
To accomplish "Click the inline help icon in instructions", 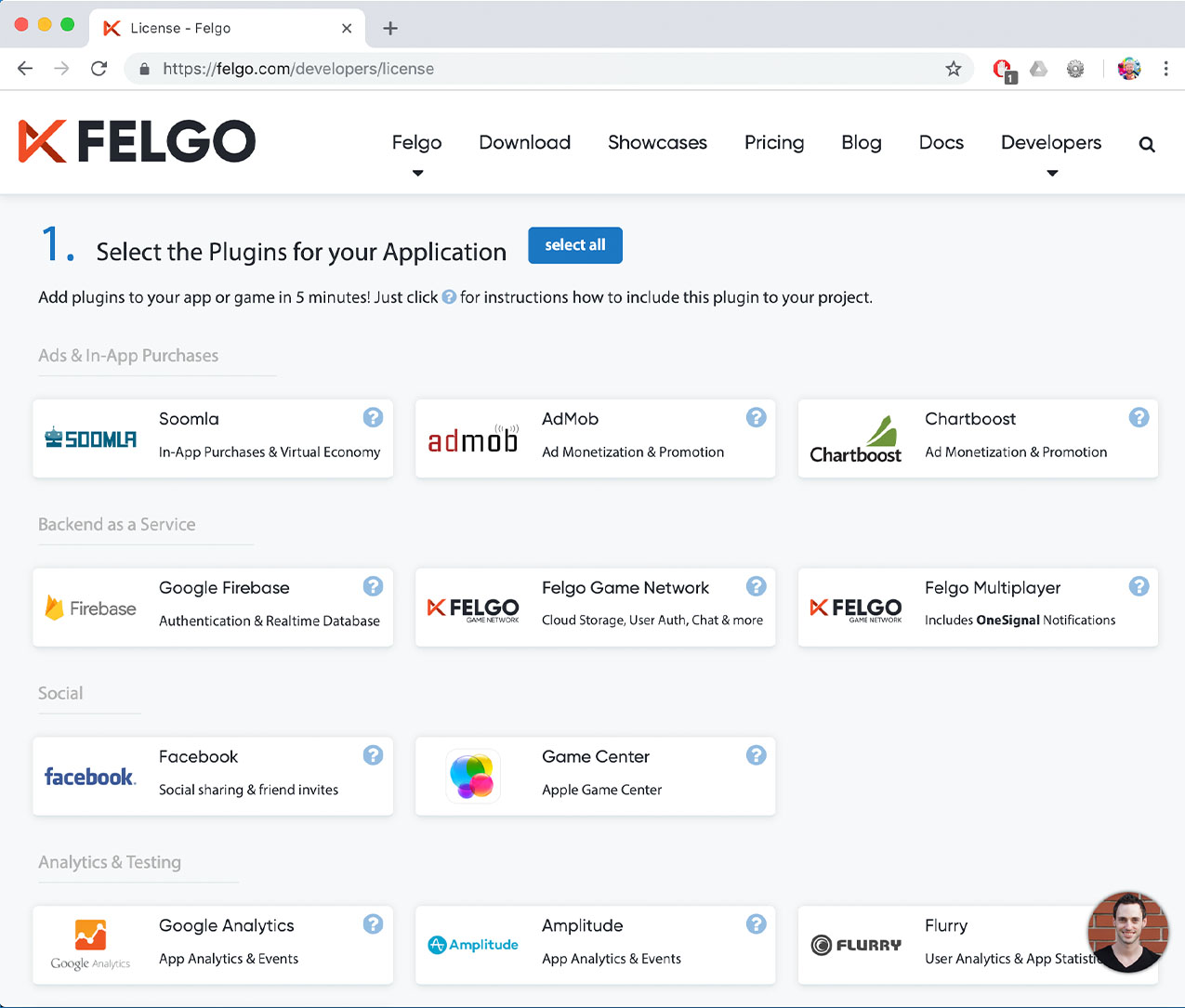I will 449,297.
